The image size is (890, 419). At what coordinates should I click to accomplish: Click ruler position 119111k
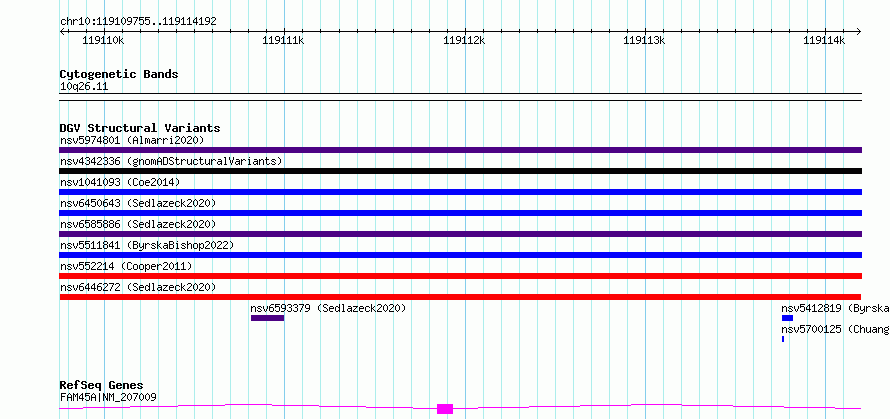coord(284,40)
